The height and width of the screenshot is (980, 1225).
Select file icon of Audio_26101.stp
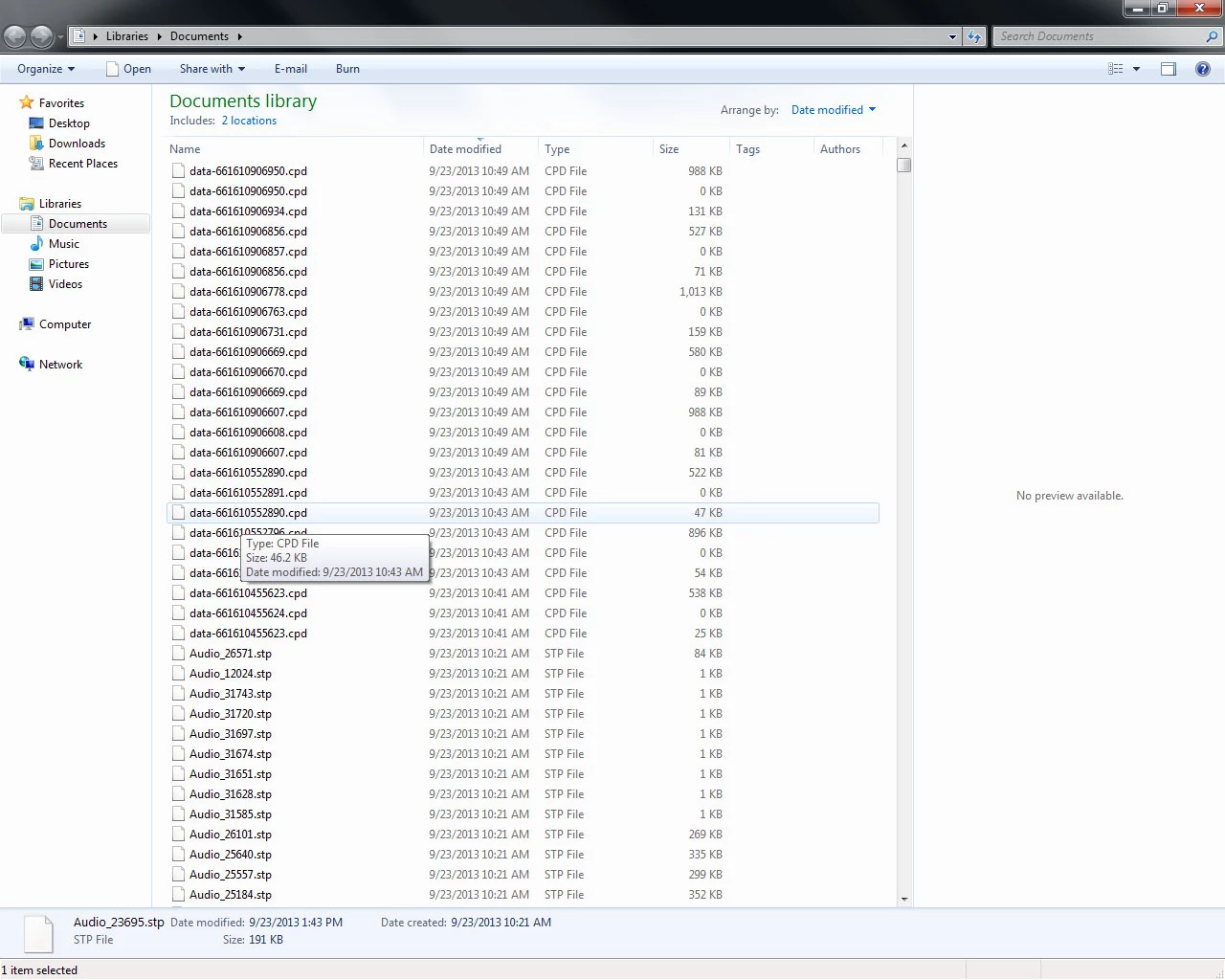pos(178,835)
